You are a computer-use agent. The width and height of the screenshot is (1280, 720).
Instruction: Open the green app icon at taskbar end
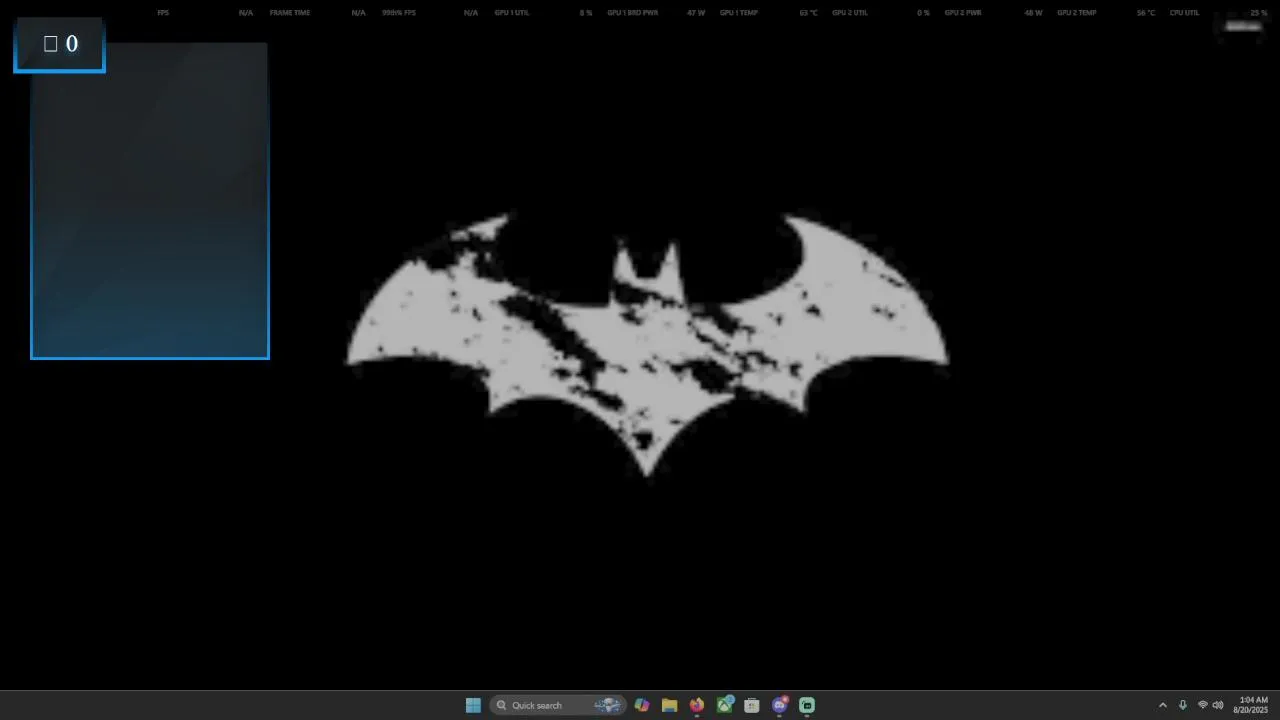807,705
